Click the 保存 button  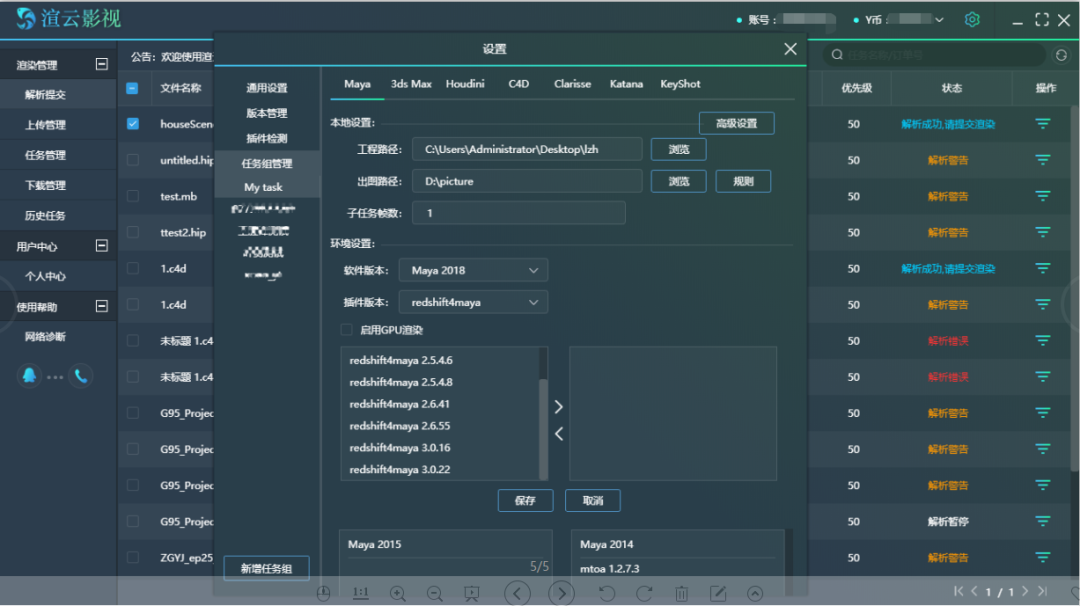pos(525,501)
